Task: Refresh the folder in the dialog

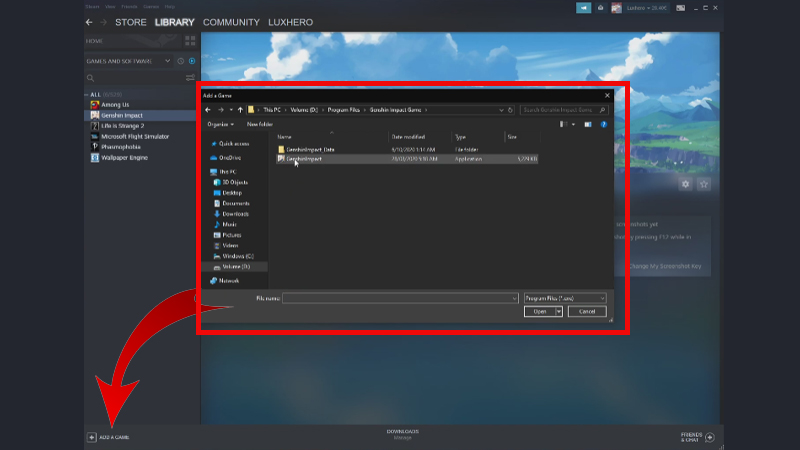Action: (x=510, y=110)
